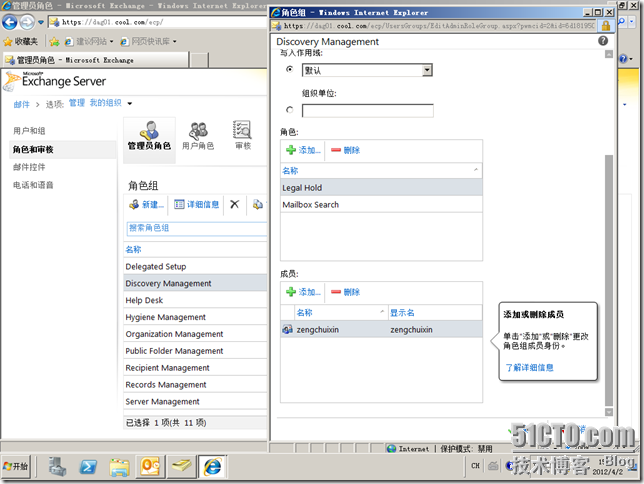The height and width of the screenshot is (484, 644).
Task: Remove the selected member with 删除 under 成员
Action: 345,292
